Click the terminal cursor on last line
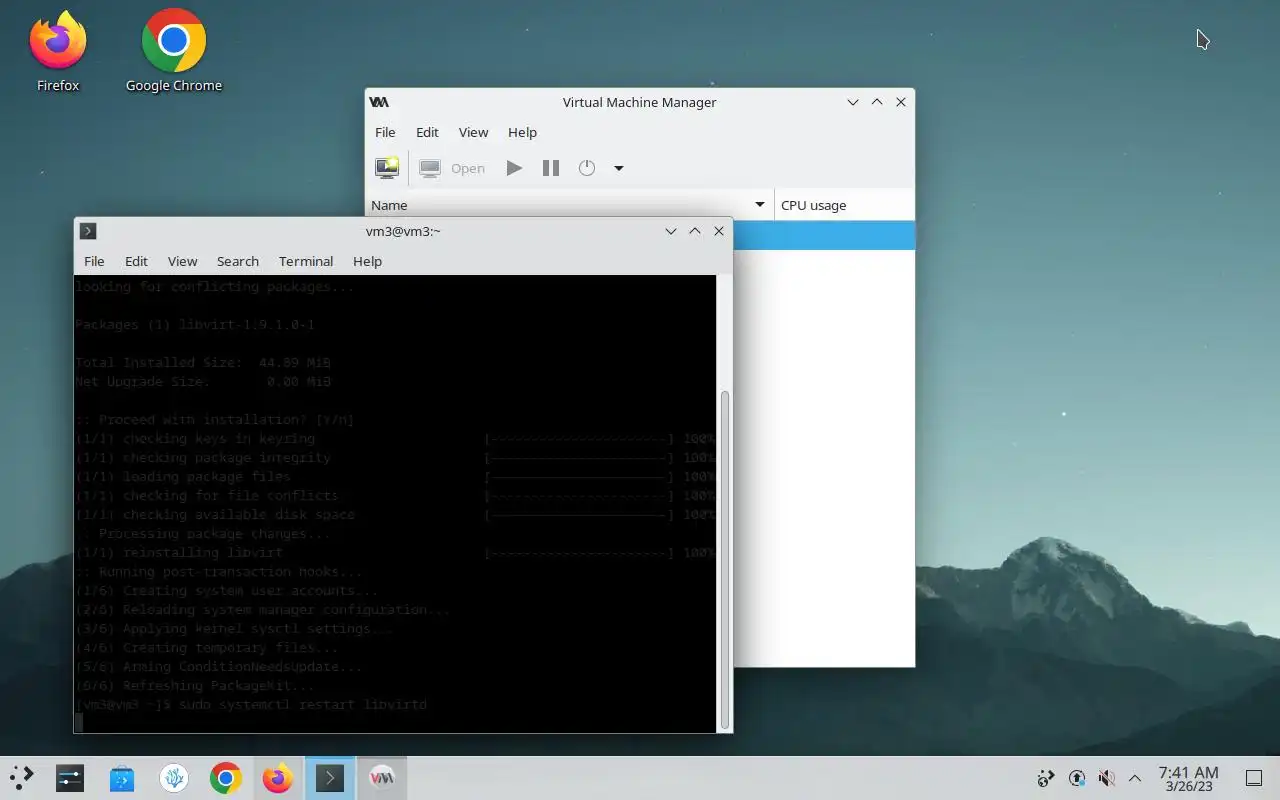This screenshot has width=1280, height=800. click(x=79, y=723)
